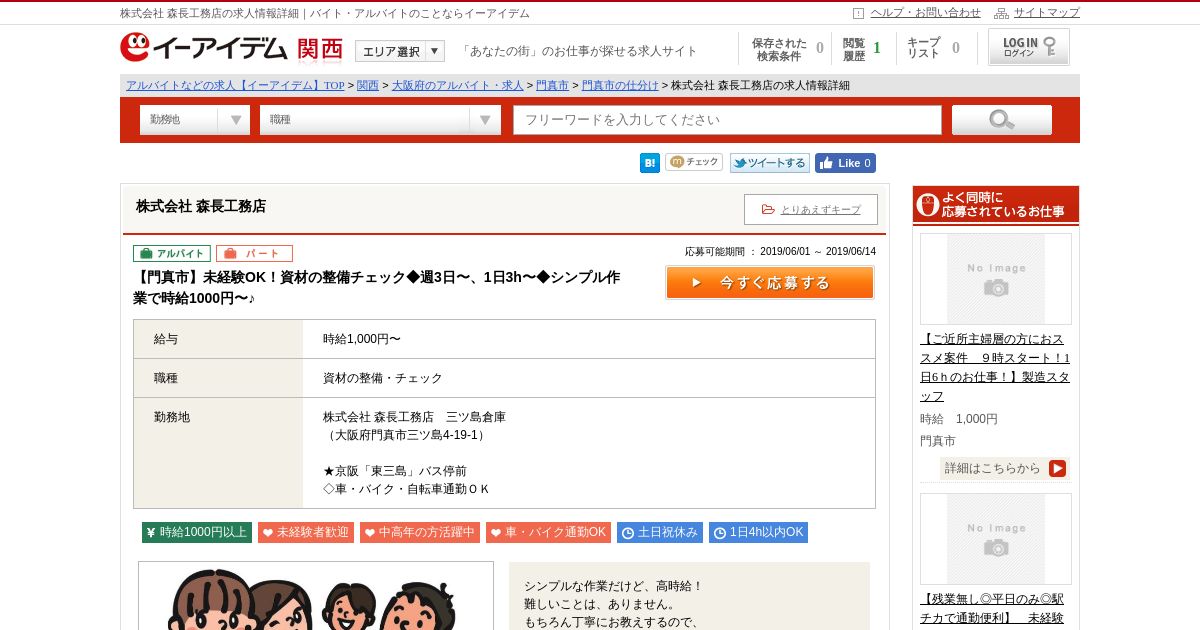The image size is (1200, 630).
Task: Open the エリア選択 dropdown
Action: coord(400,51)
